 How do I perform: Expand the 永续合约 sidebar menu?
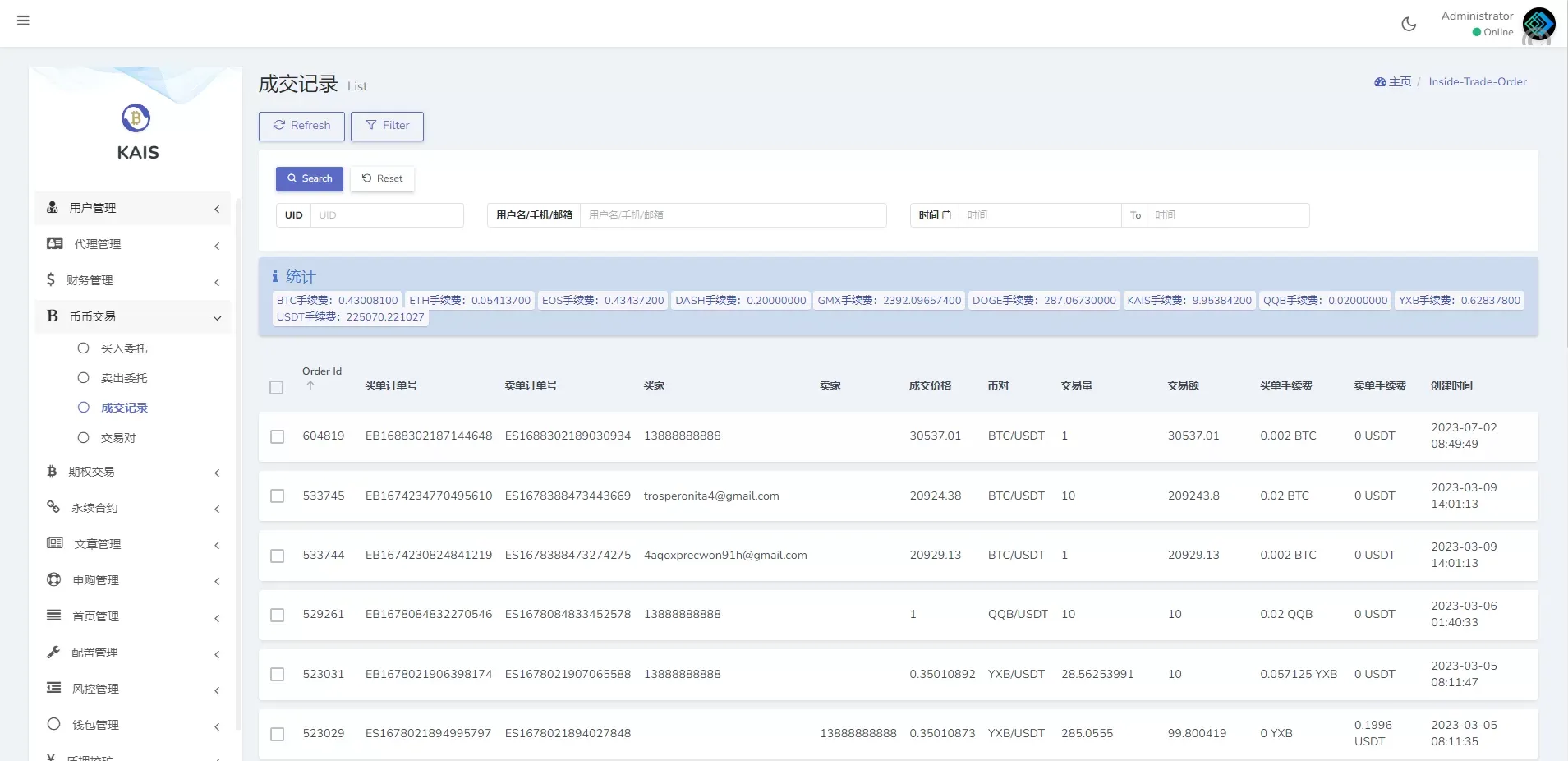133,508
